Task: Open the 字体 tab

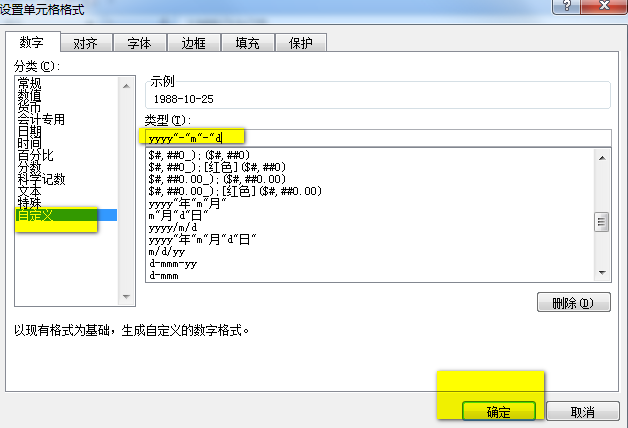Action: (140, 43)
